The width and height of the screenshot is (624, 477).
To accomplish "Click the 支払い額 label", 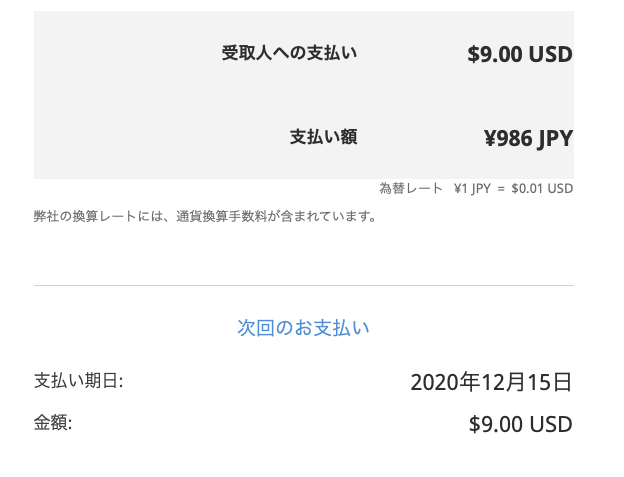I will click(x=323, y=137).
